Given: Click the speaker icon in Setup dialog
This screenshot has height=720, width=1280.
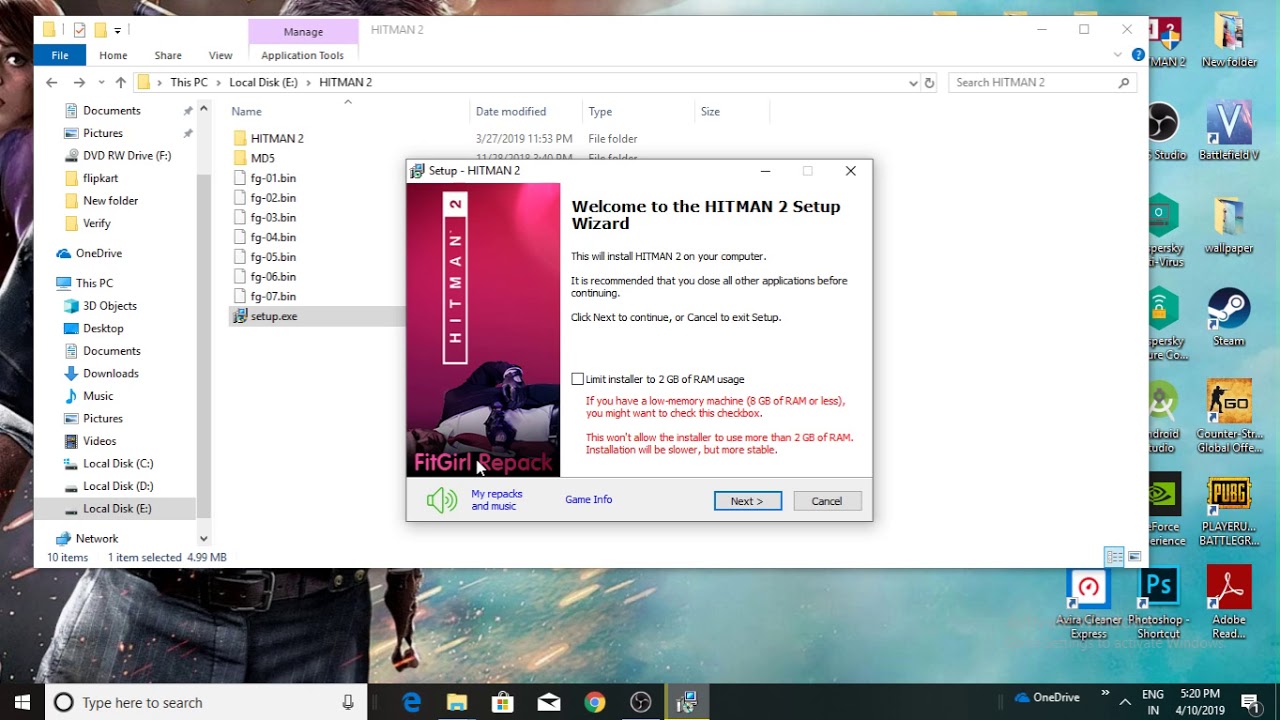Looking at the screenshot, I should (441, 500).
